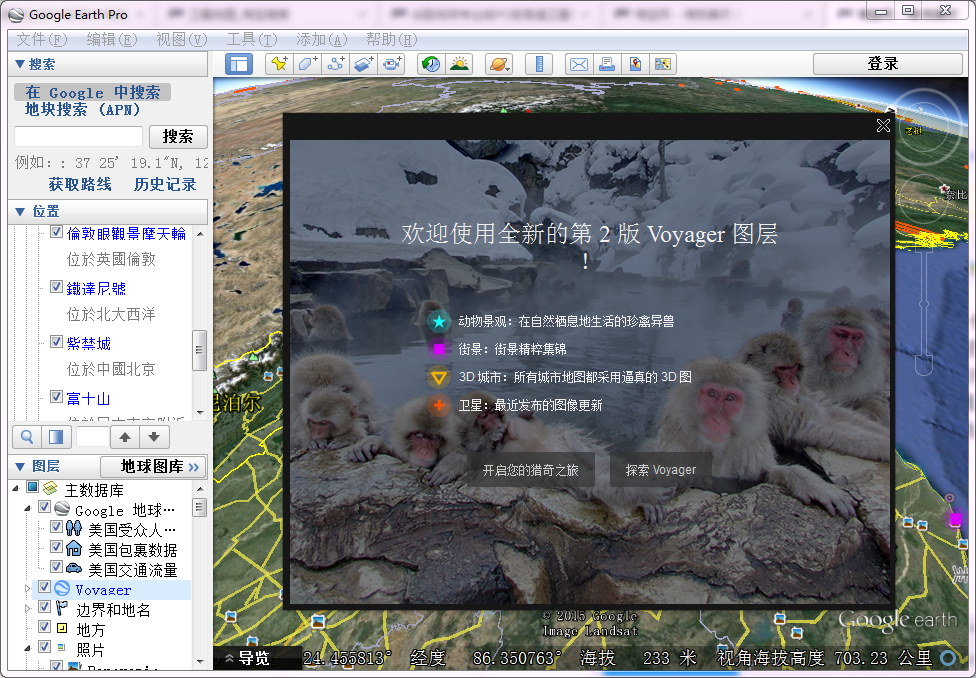
Task: Close the Voyager welcome dialog with X
Action: 883,126
